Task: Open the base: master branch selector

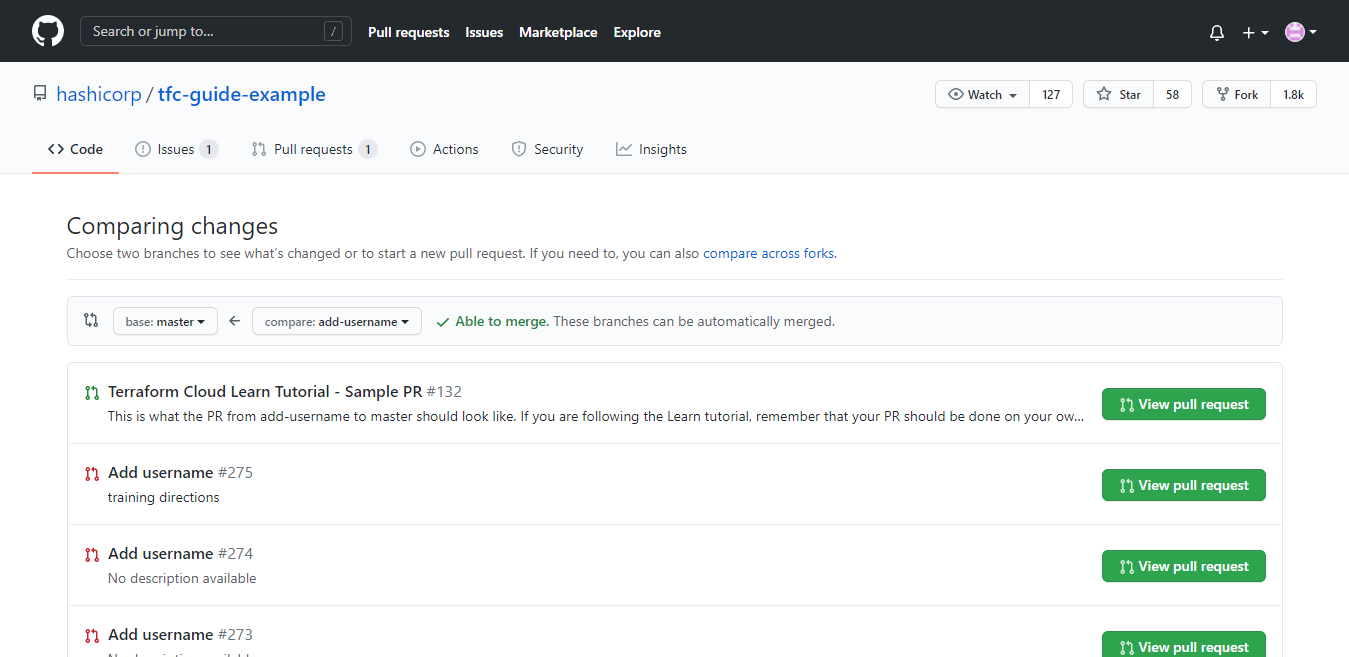Action: point(164,321)
